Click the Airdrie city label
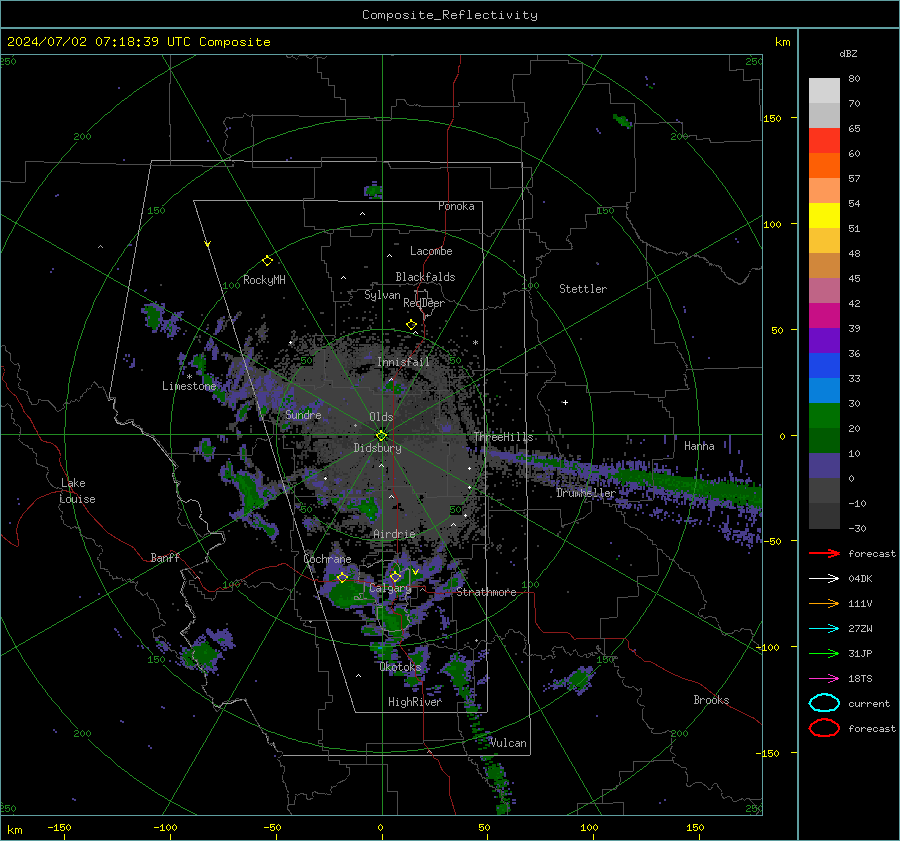900x841 pixels. (394, 534)
